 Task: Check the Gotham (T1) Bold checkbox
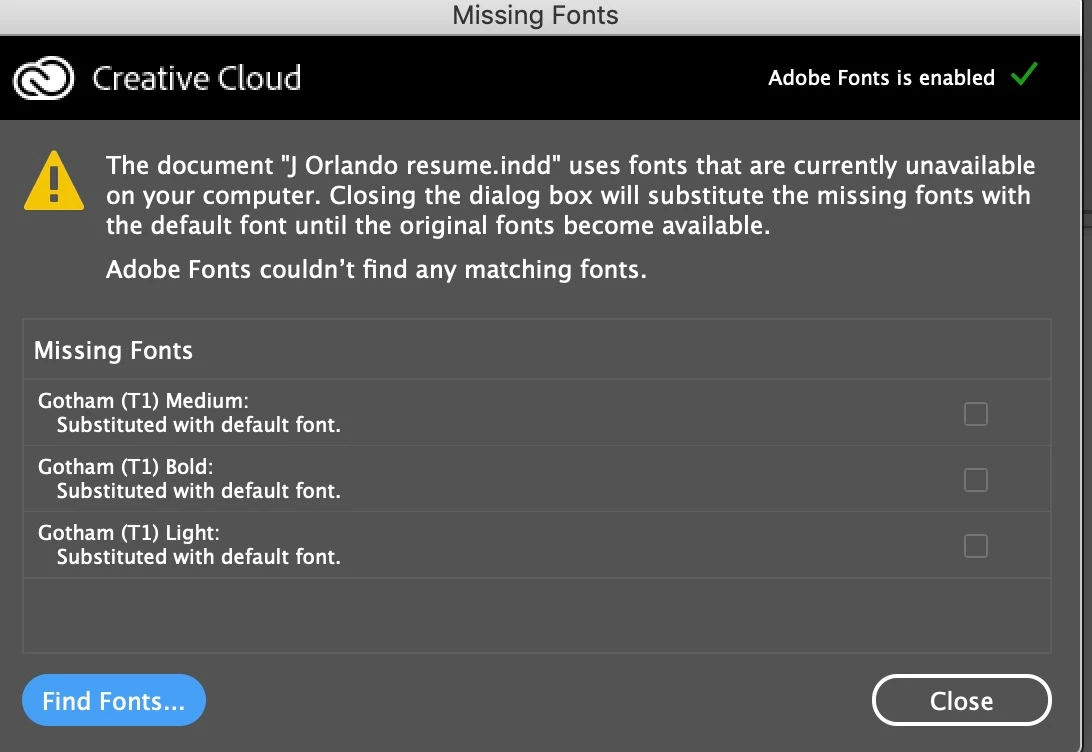click(976, 480)
